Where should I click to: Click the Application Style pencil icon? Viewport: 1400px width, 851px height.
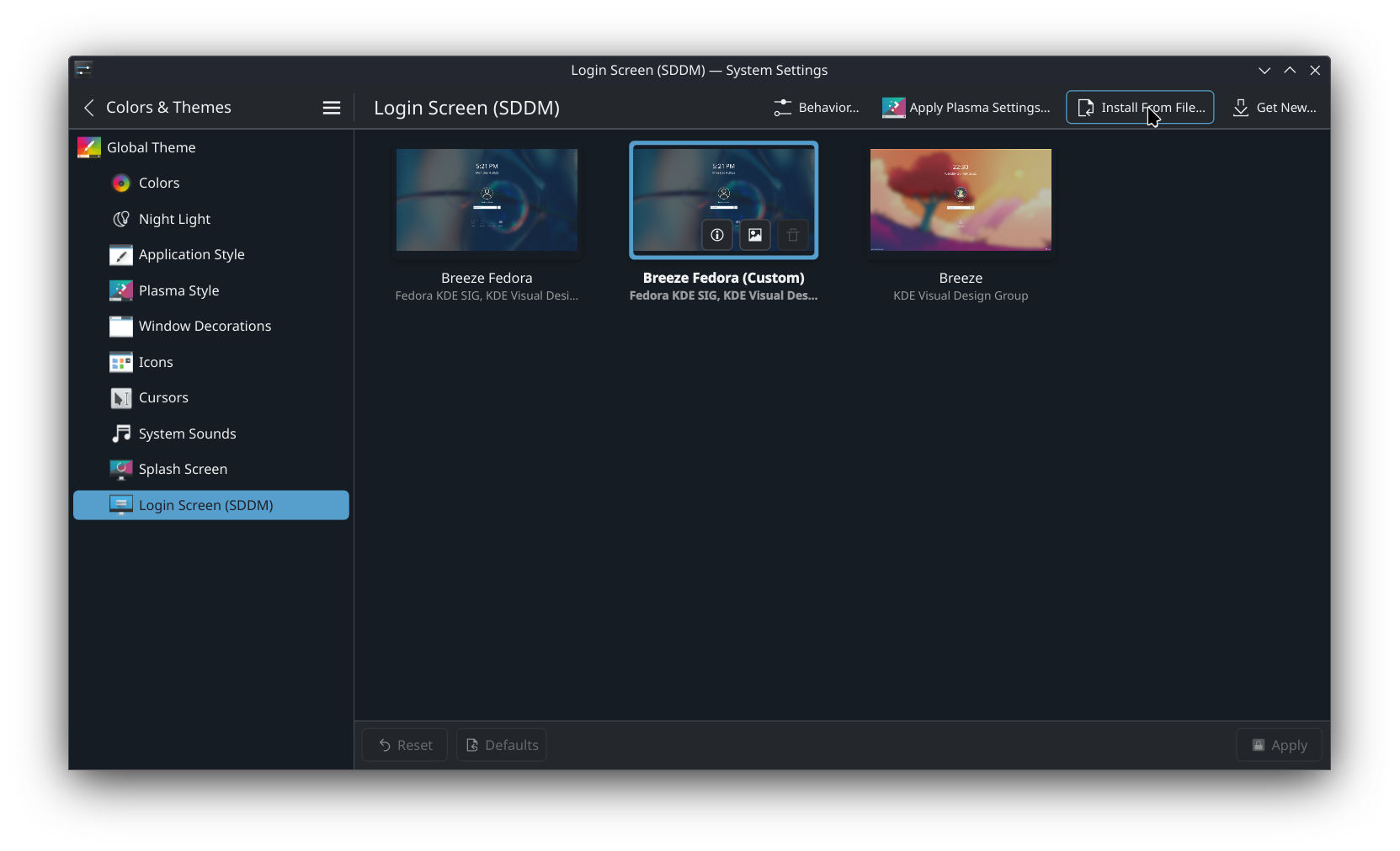point(121,255)
